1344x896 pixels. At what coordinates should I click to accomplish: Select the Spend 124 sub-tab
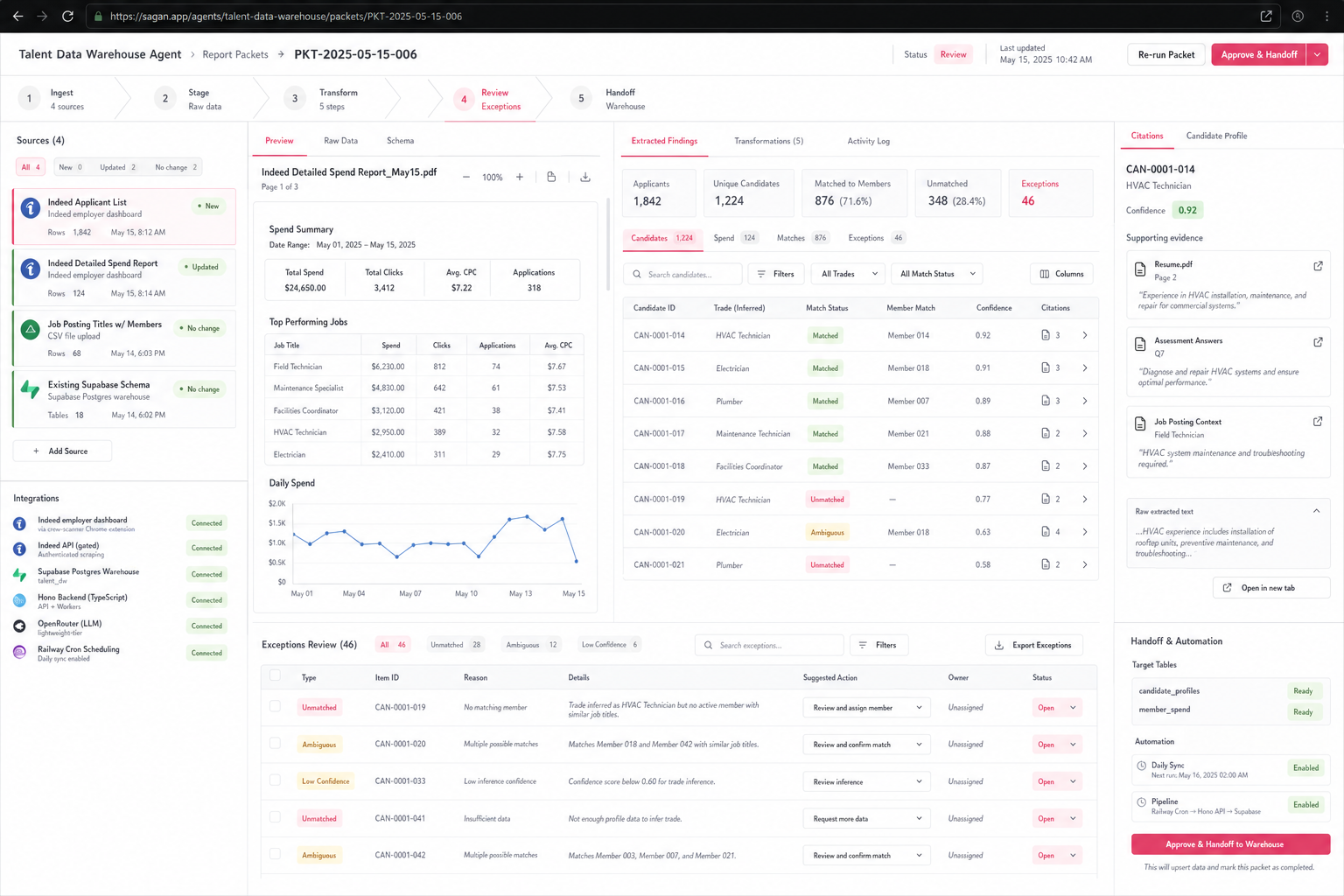click(x=734, y=238)
